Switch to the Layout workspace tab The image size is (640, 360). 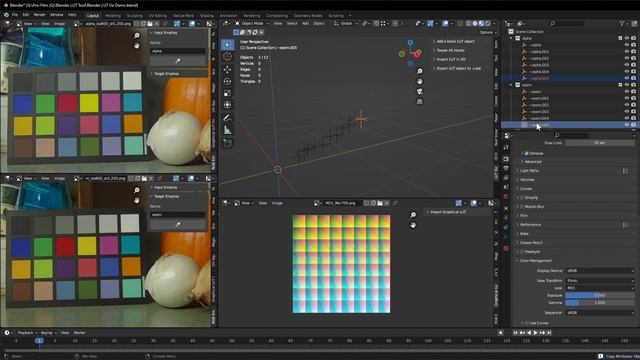click(x=93, y=16)
